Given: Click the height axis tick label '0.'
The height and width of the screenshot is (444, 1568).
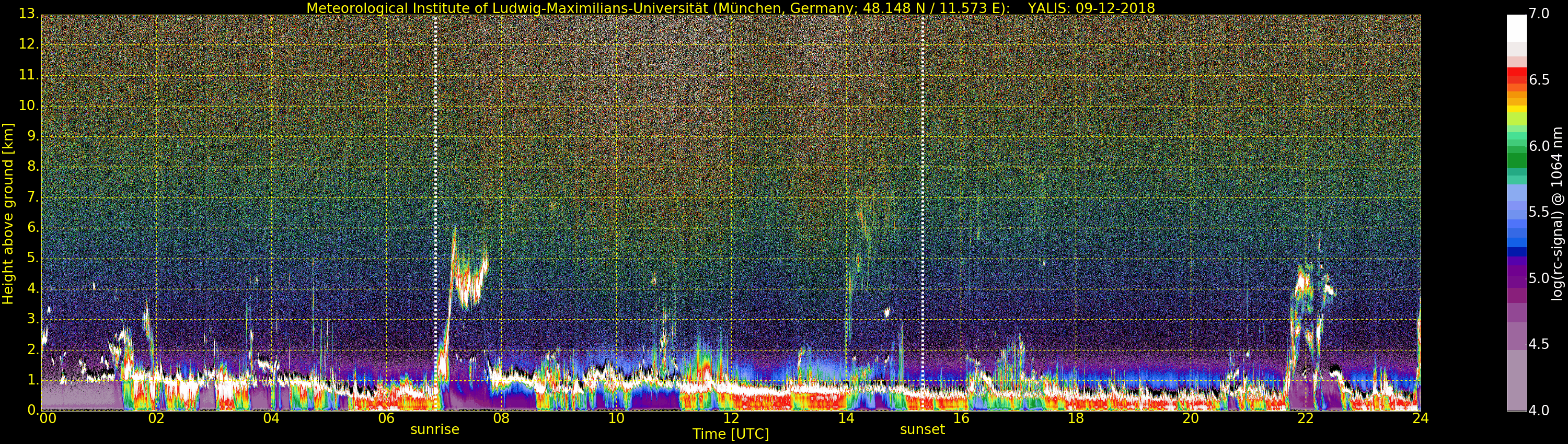Looking at the screenshot, I should tap(33, 411).
